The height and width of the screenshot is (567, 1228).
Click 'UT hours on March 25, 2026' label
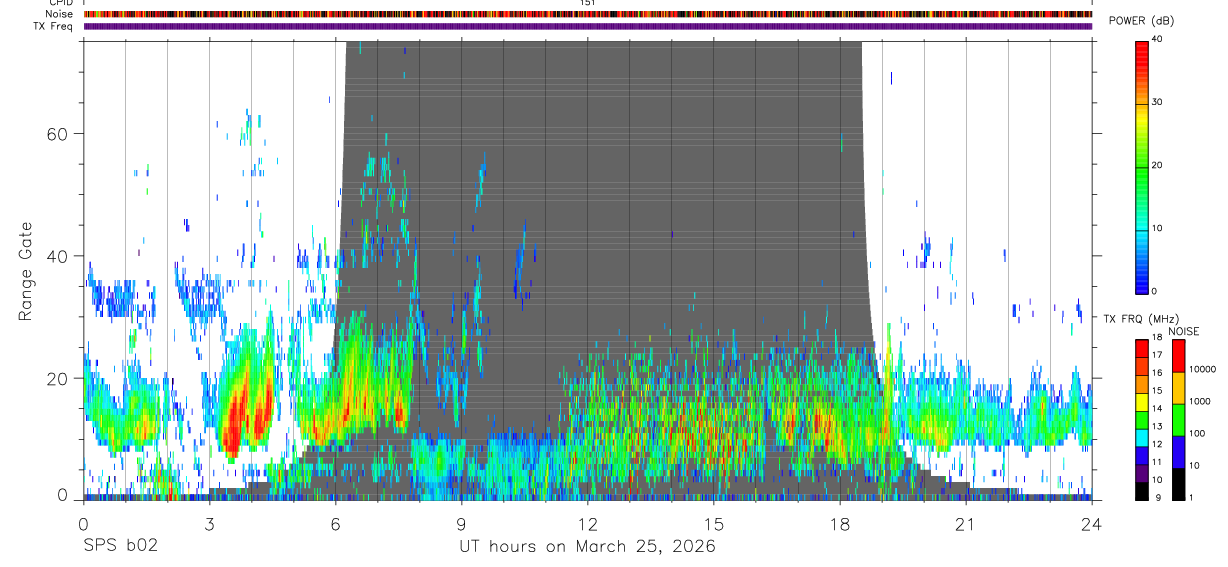[x=587, y=546]
